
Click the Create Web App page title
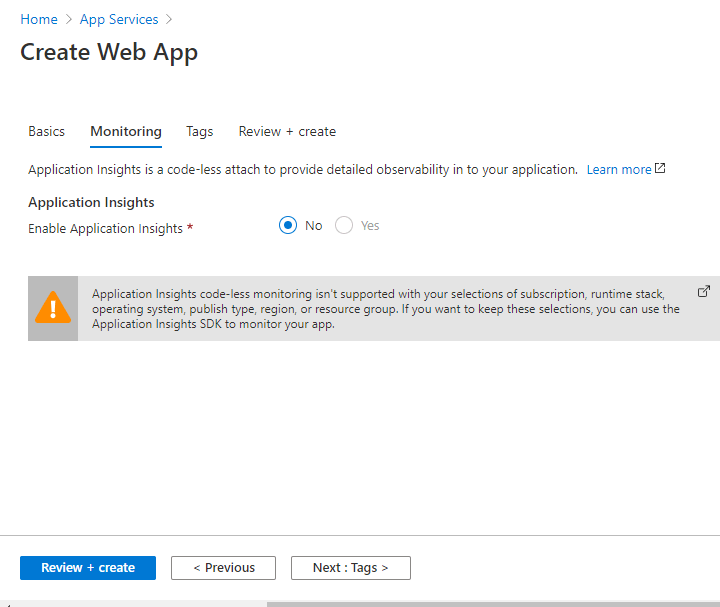109,52
